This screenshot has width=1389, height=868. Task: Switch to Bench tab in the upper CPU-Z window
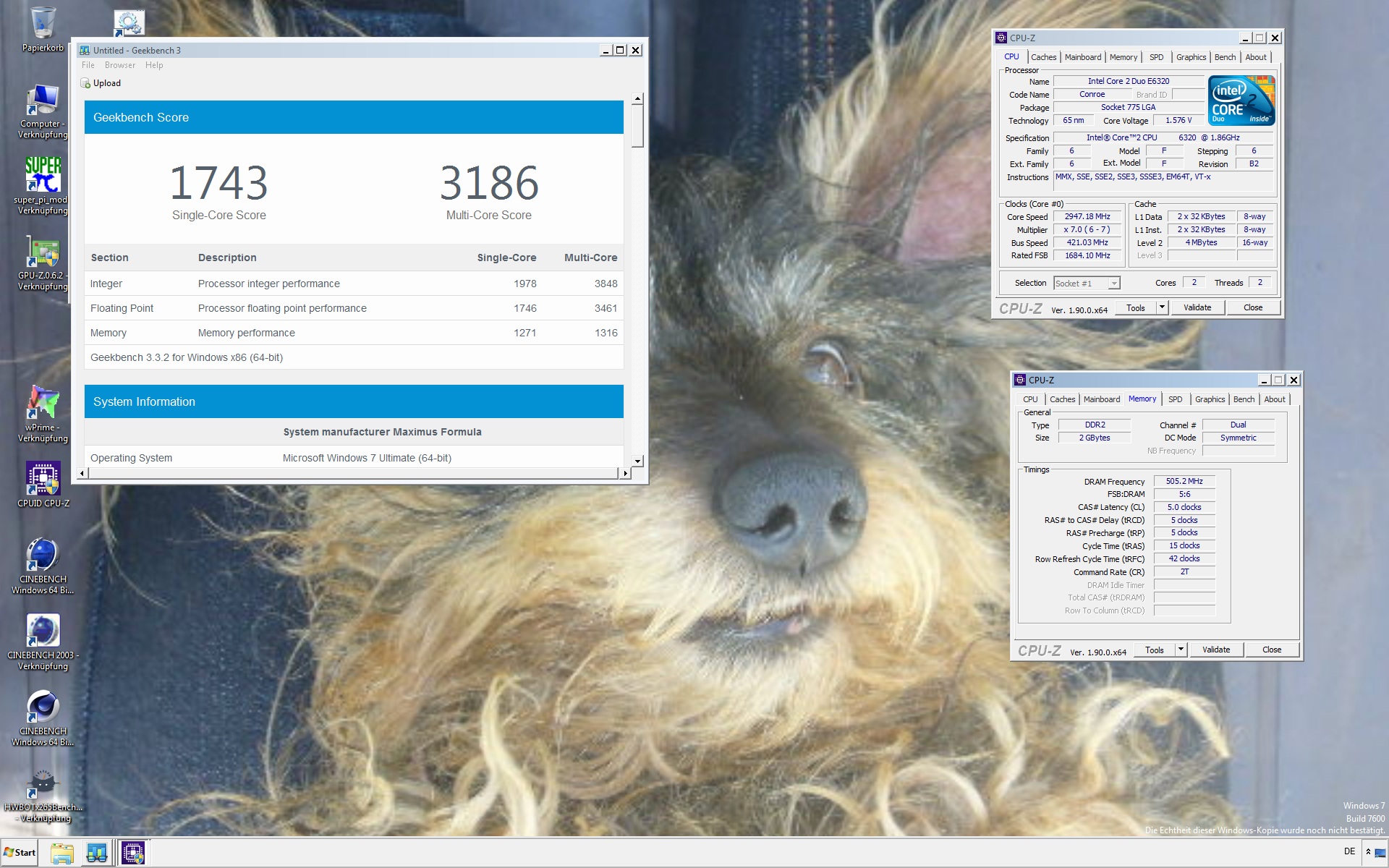pyautogui.click(x=1225, y=57)
